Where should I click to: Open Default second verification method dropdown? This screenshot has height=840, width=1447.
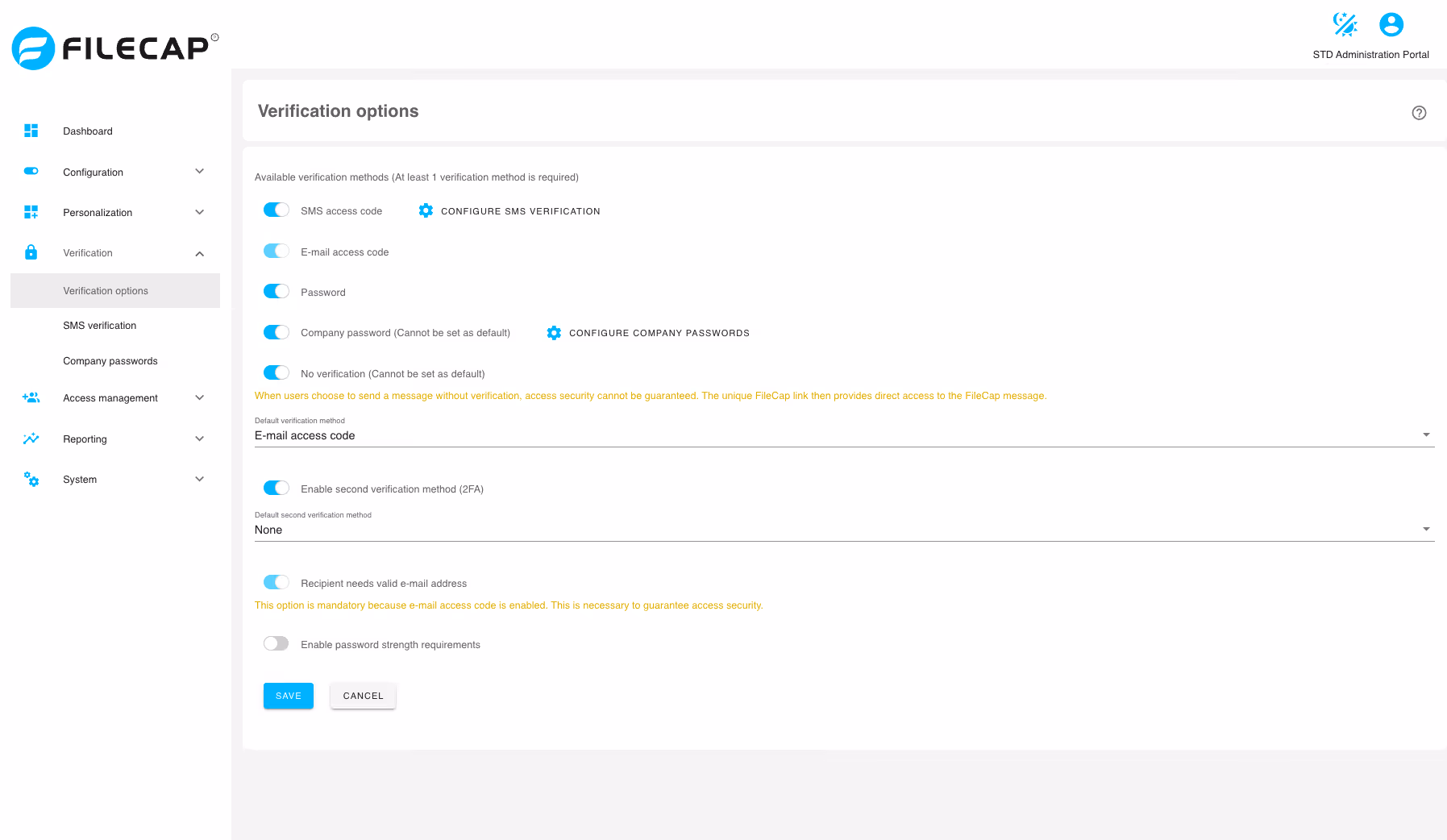(x=844, y=530)
